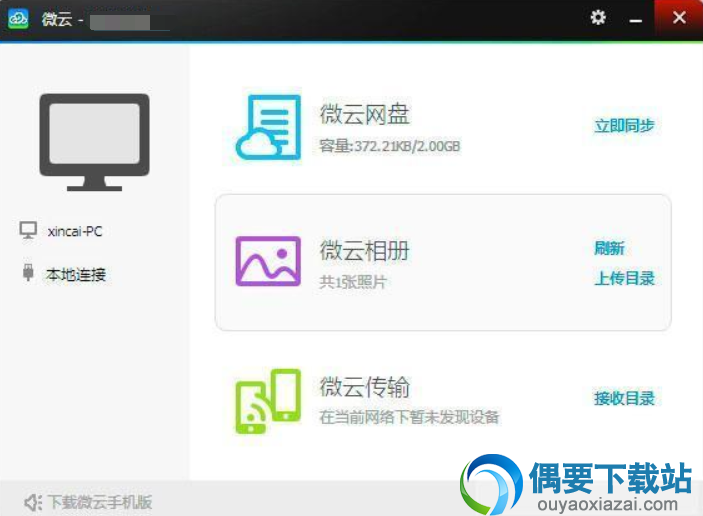The width and height of the screenshot is (703, 516).
Task: Open 上传目录 upload folder link
Action: coord(624,278)
